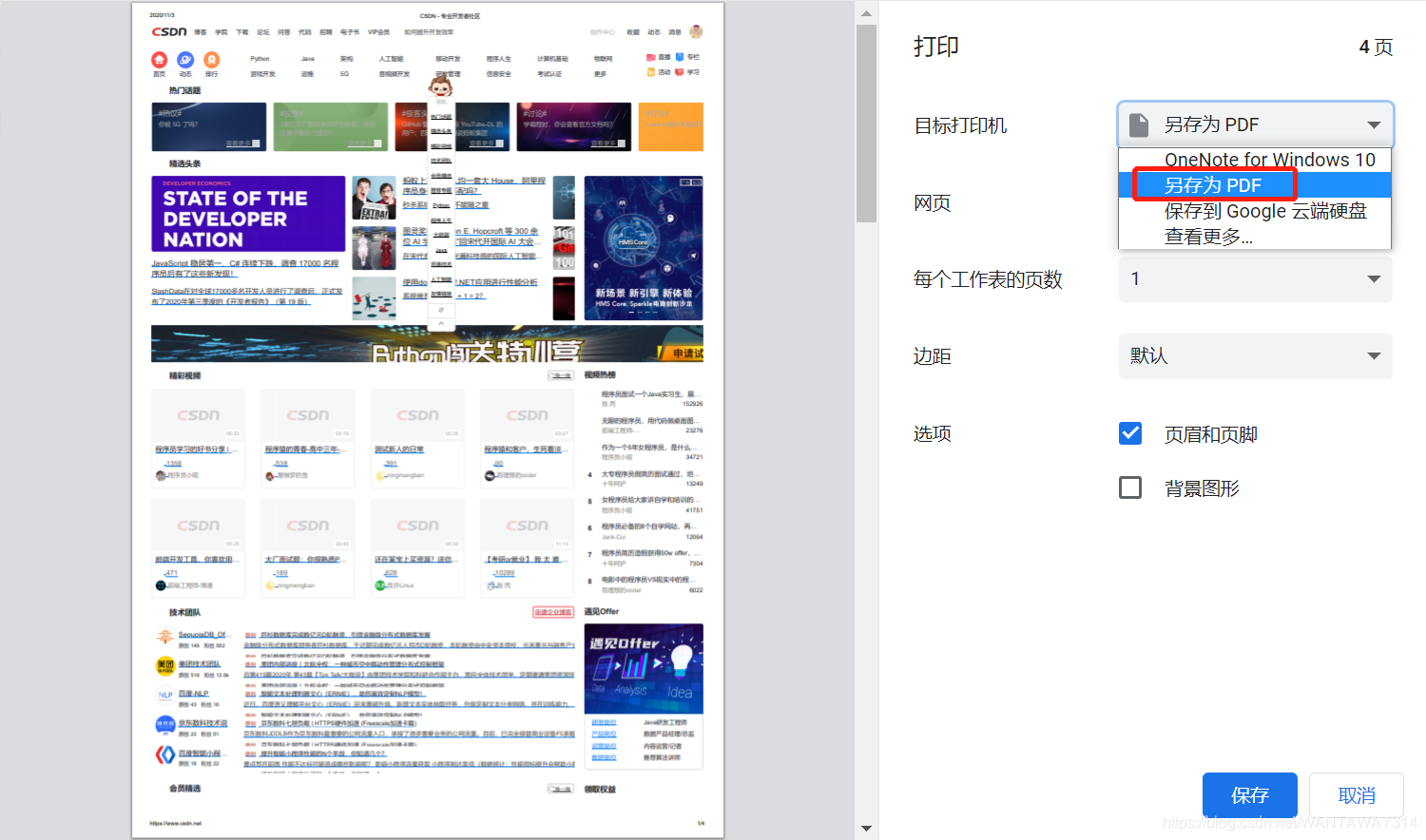Click the https://www.csdn.net footer text

(x=175, y=824)
